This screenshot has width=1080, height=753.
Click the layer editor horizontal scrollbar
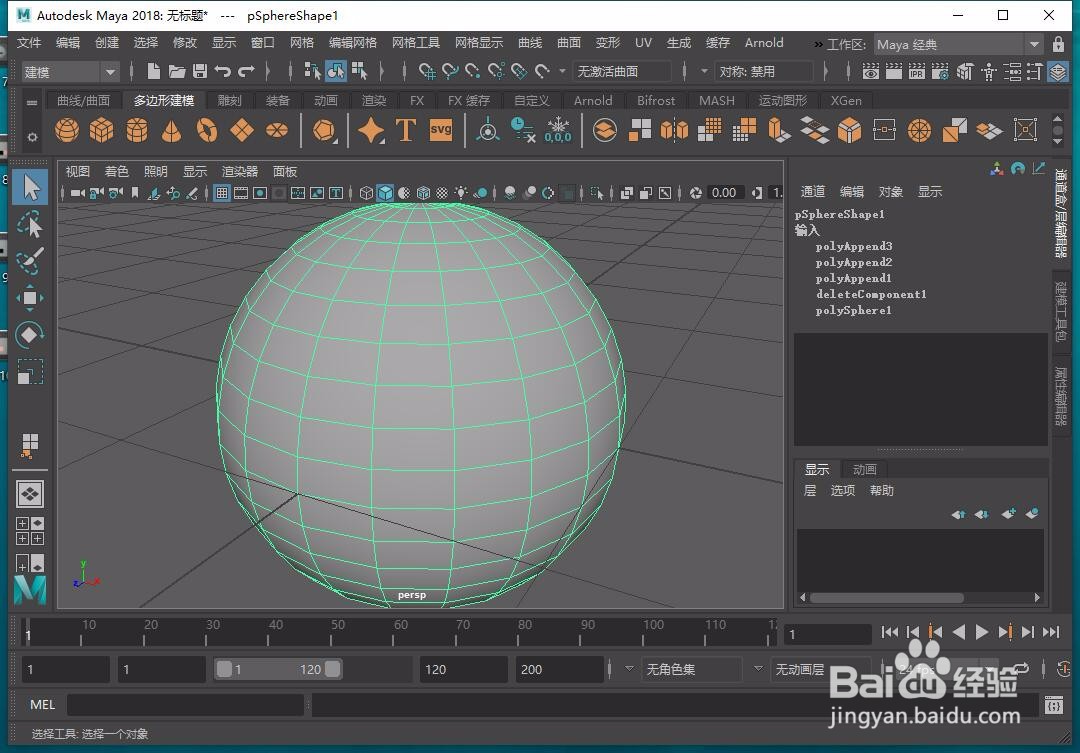pyautogui.click(x=886, y=597)
